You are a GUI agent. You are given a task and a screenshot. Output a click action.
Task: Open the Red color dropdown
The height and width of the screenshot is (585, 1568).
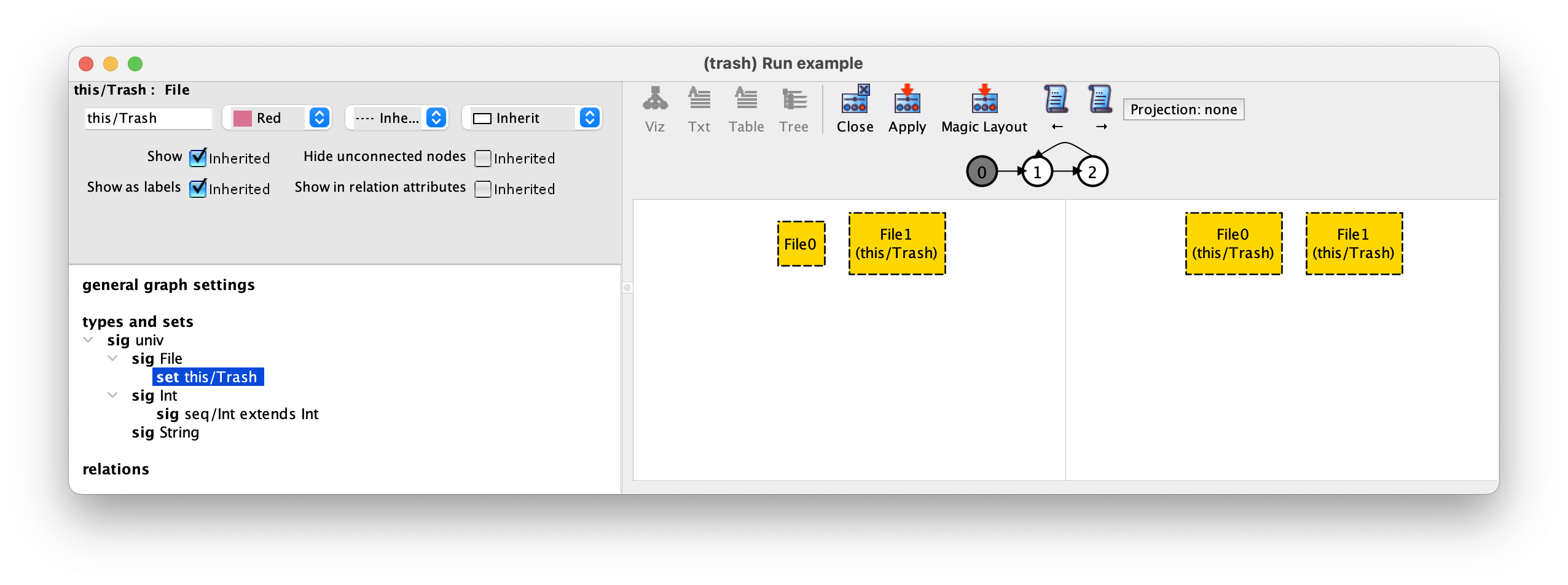(x=277, y=118)
